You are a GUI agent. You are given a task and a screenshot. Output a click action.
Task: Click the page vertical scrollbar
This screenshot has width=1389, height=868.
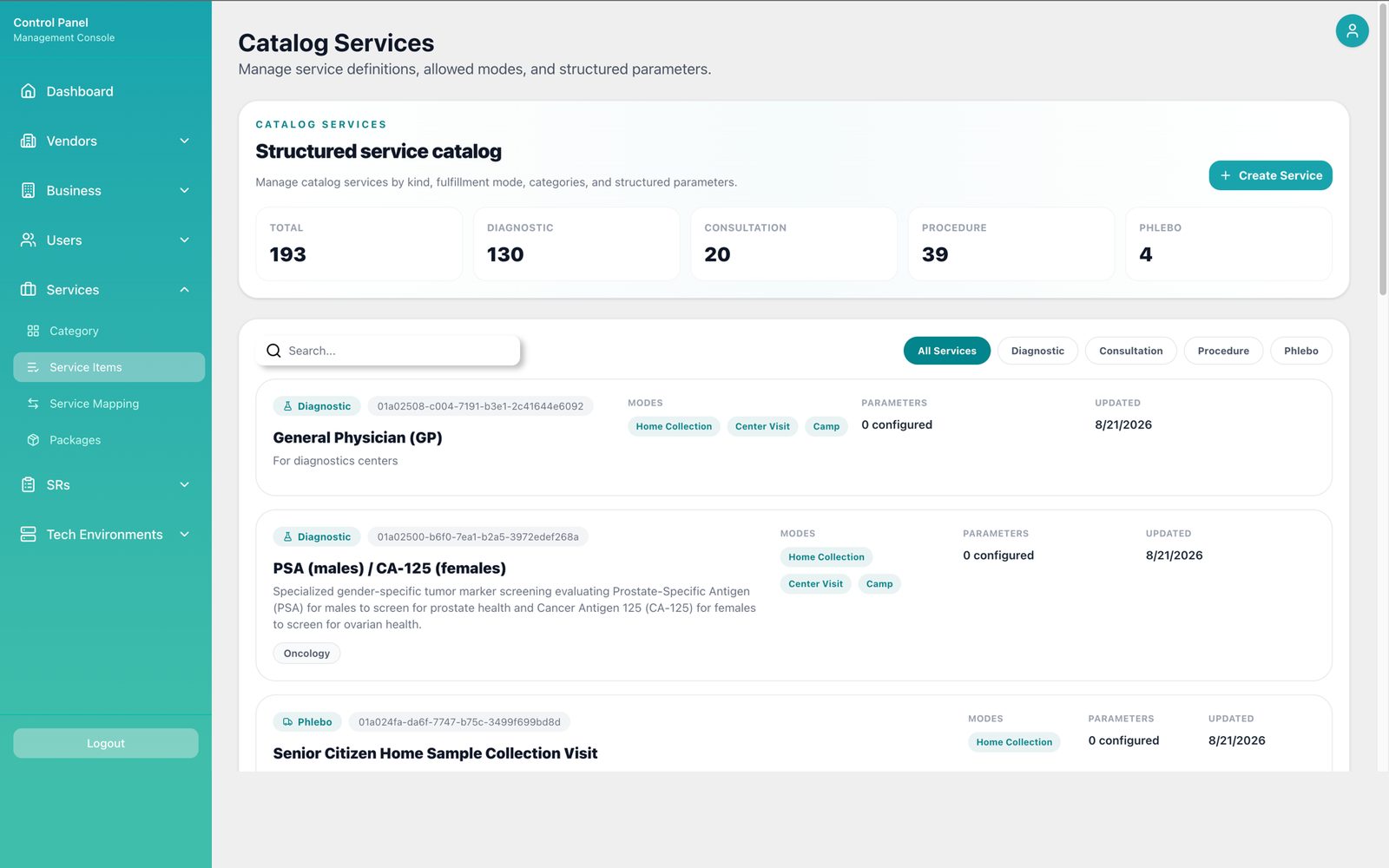(1383, 149)
